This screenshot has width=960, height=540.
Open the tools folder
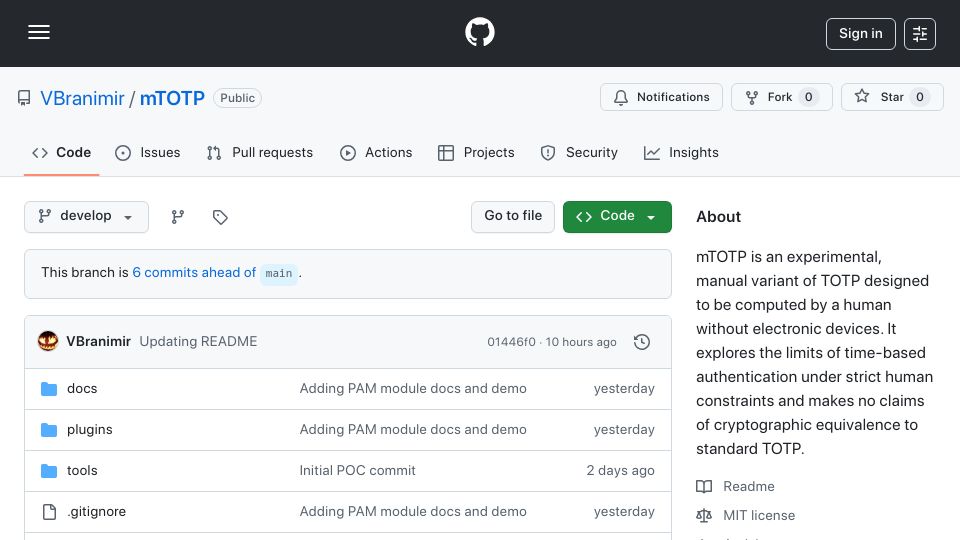pos(82,471)
